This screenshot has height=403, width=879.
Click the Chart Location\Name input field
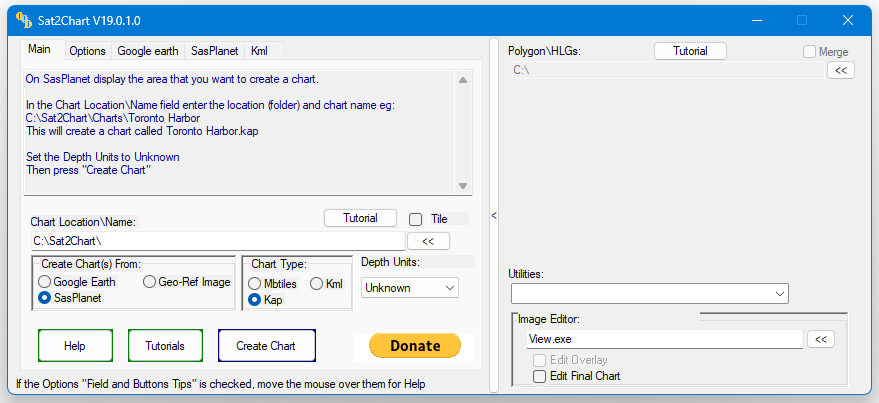pos(218,241)
